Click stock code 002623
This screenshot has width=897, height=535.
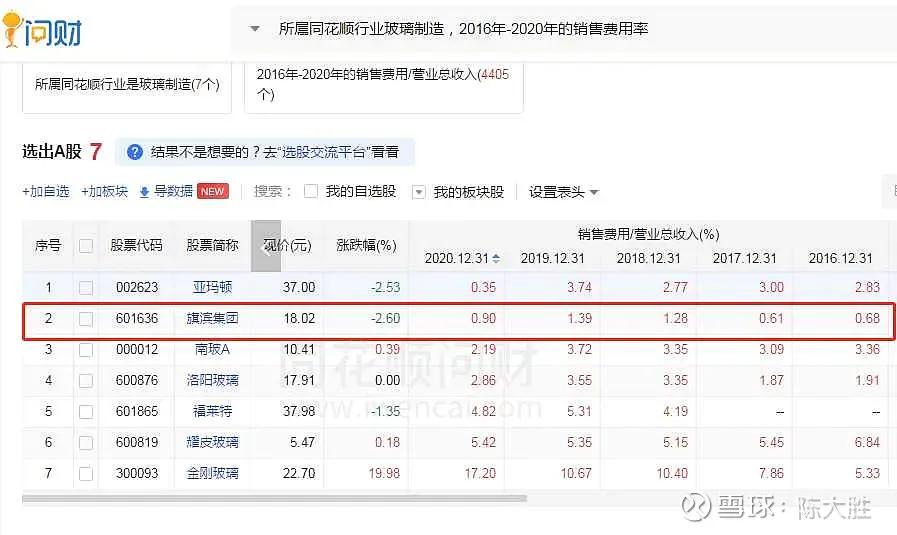[x=137, y=287]
